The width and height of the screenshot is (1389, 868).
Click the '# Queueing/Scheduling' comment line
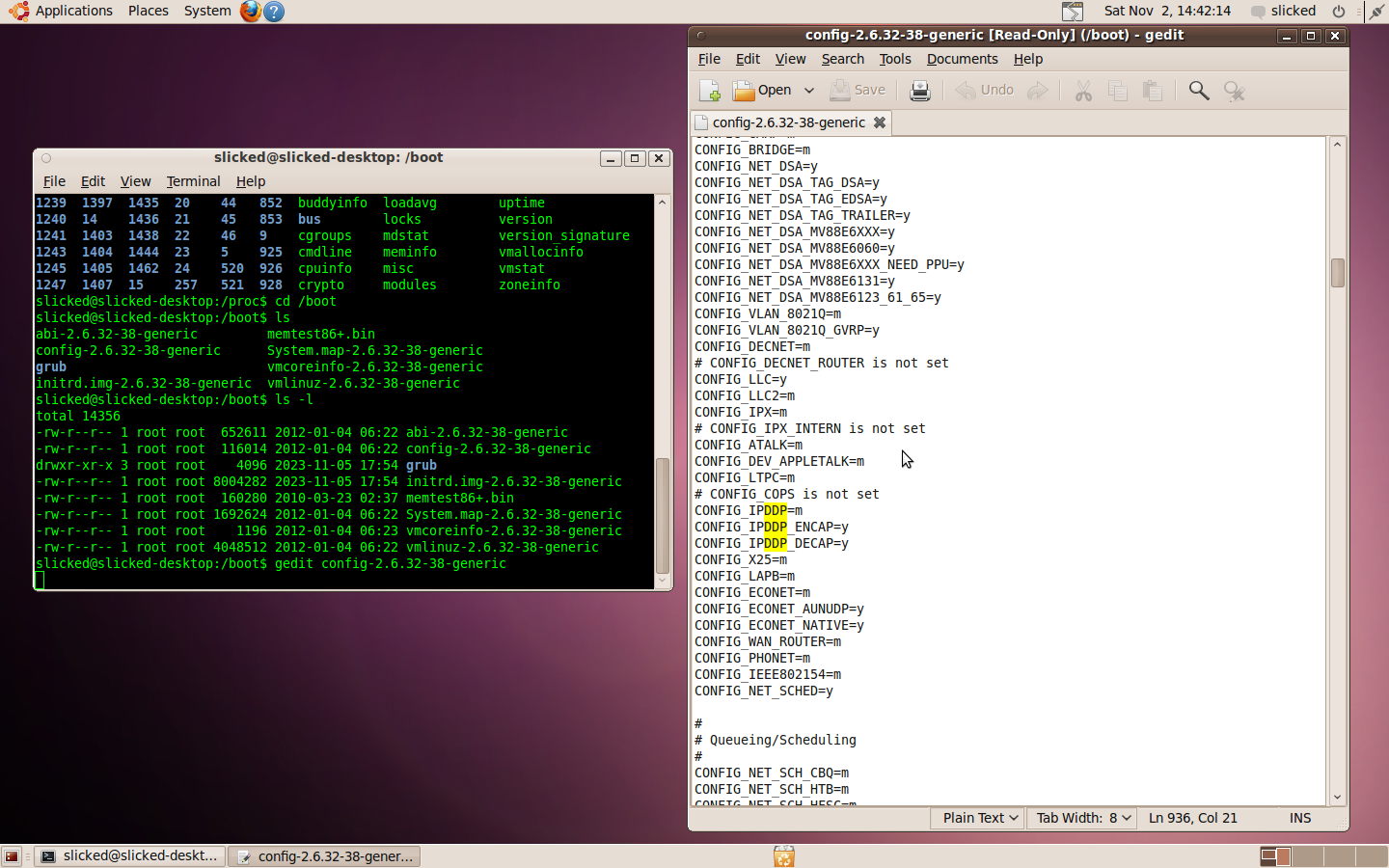(x=776, y=740)
